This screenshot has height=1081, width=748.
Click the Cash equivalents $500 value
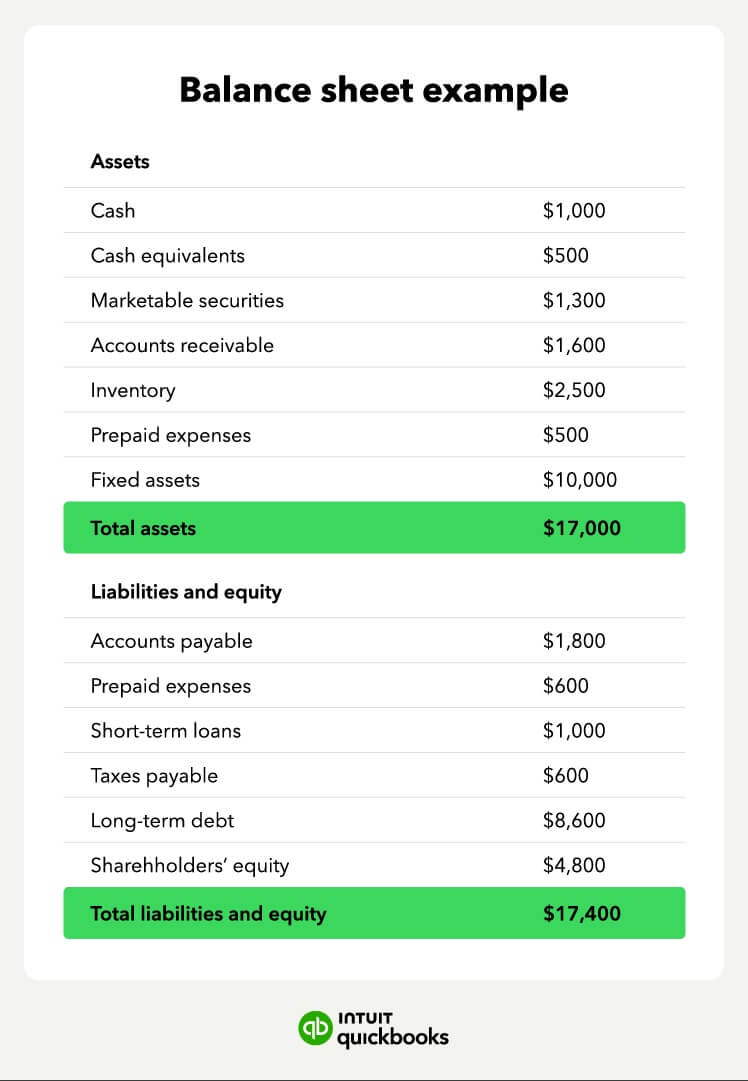point(566,256)
